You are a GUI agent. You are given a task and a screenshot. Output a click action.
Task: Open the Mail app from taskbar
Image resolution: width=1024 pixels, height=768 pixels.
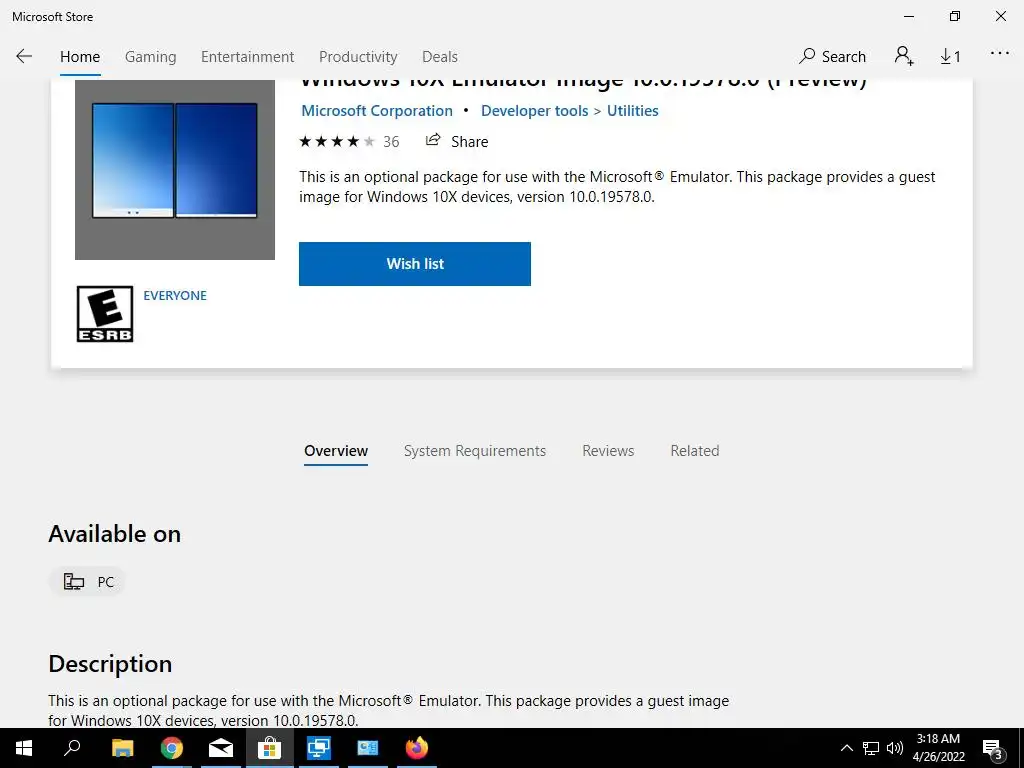pos(221,748)
